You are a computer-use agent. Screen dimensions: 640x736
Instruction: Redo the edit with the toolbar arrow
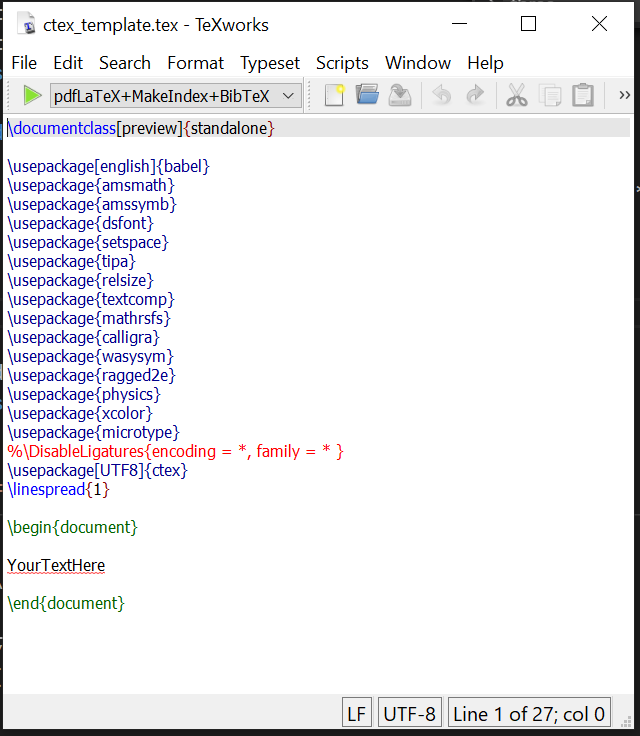click(x=475, y=95)
